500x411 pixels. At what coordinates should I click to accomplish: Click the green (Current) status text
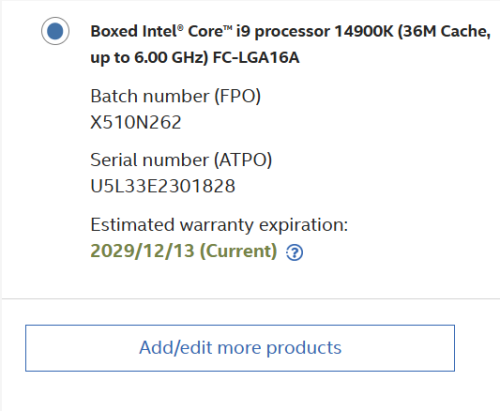pyautogui.click(x=238, y=251)
